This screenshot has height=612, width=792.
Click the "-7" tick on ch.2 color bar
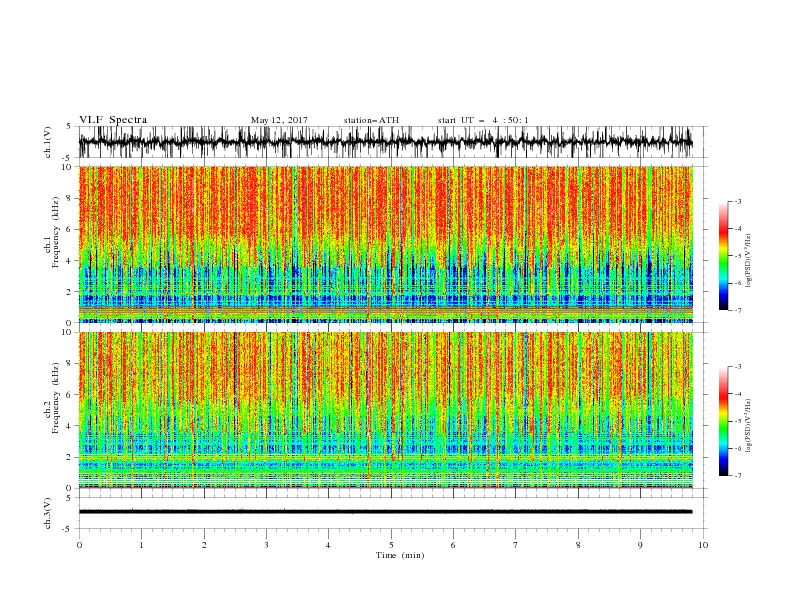coord(737,475)
